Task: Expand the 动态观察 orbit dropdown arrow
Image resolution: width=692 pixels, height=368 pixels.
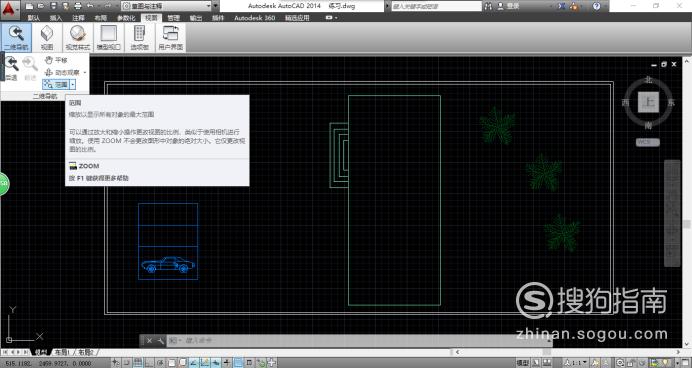Action: 85,72
